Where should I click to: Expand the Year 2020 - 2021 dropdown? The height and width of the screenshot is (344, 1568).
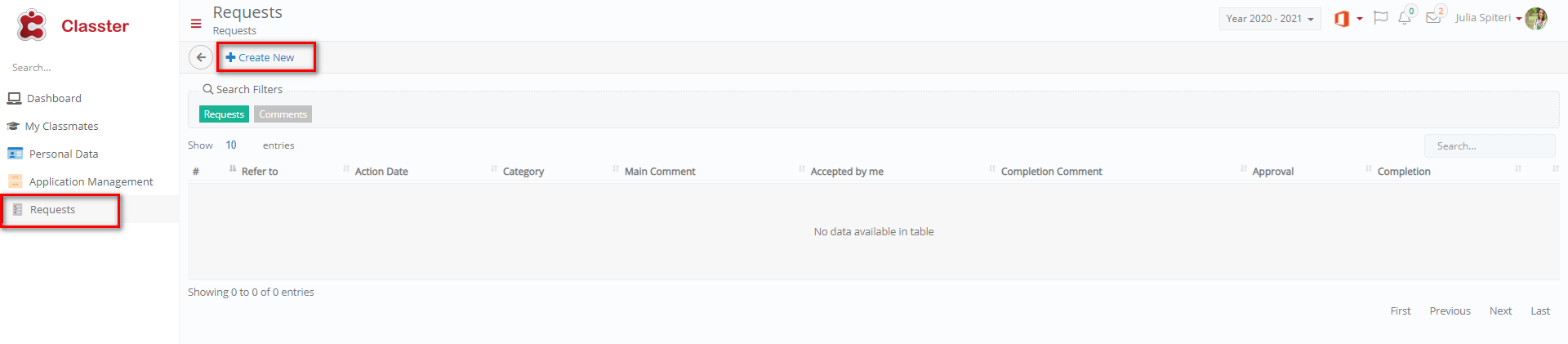(x=1270, y=19)
